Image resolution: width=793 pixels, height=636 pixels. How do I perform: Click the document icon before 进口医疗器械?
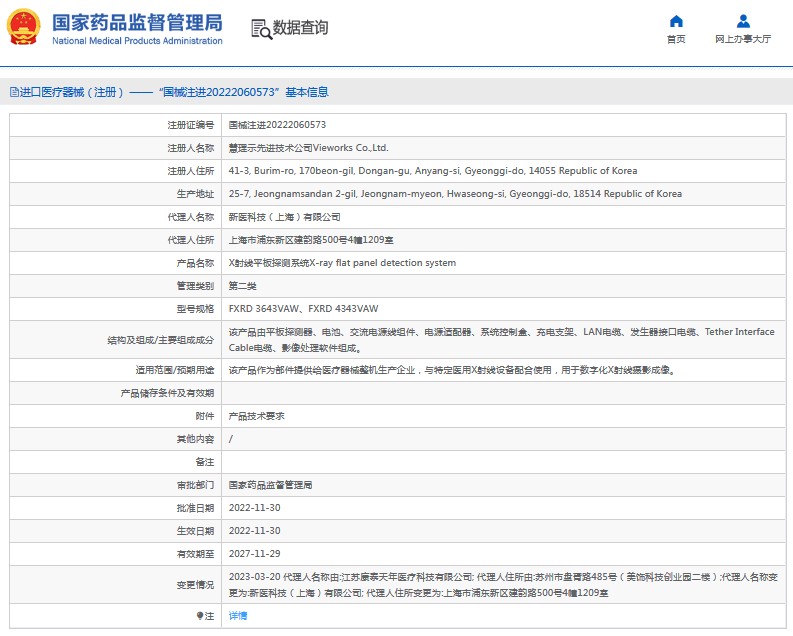click(x=13, y=92)
